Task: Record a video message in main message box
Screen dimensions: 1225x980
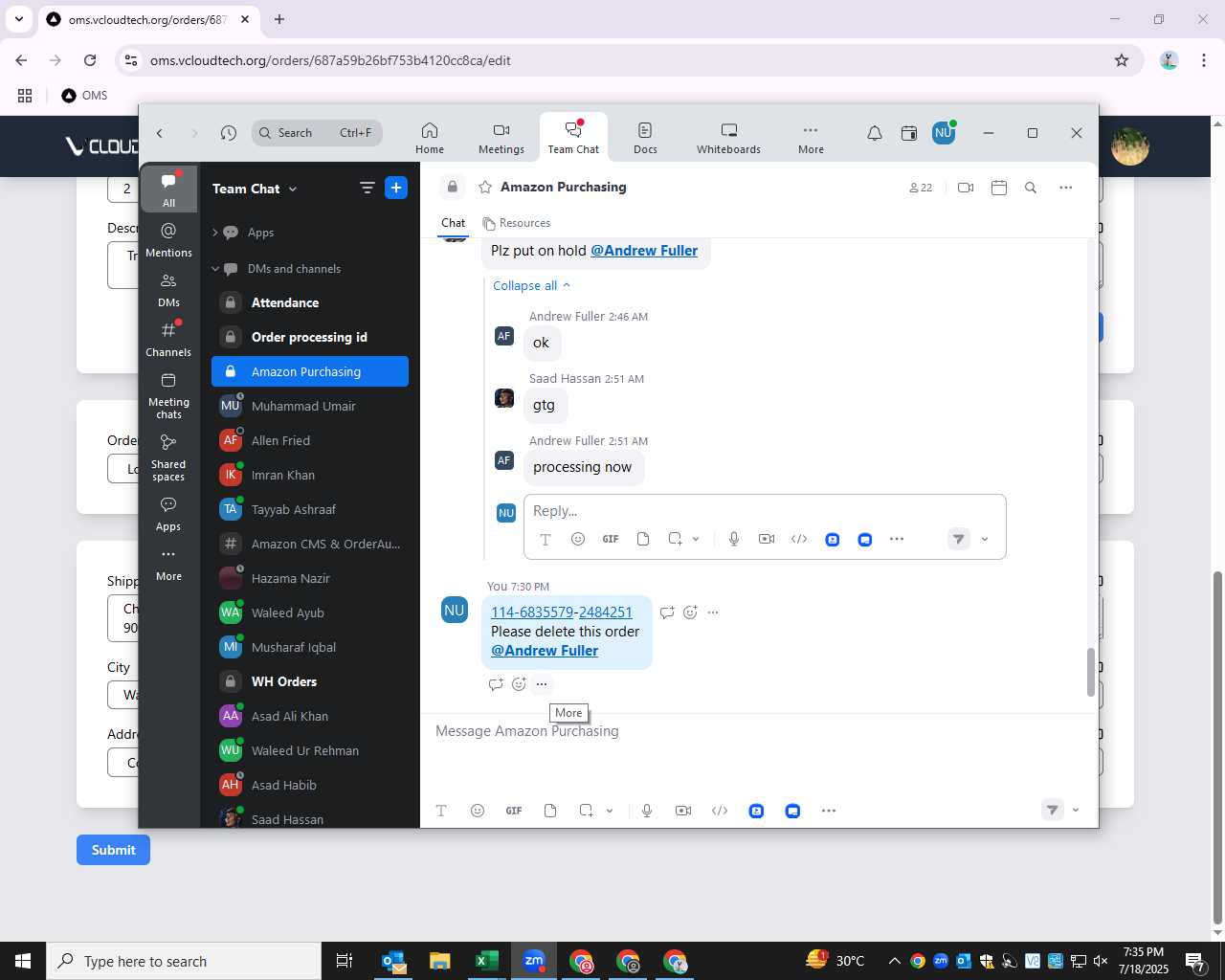Action: click(x=683, y=811)
